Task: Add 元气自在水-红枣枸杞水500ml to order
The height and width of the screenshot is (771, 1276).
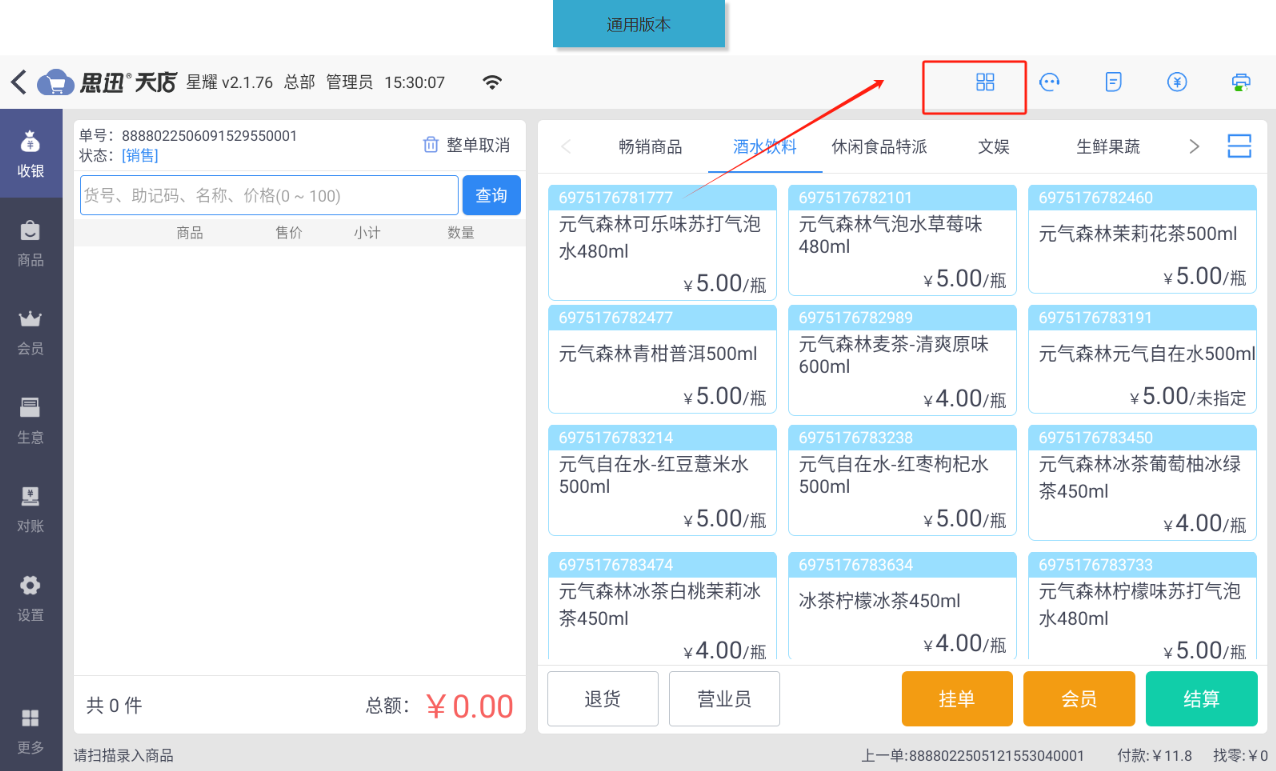Action: coord(902,480)
